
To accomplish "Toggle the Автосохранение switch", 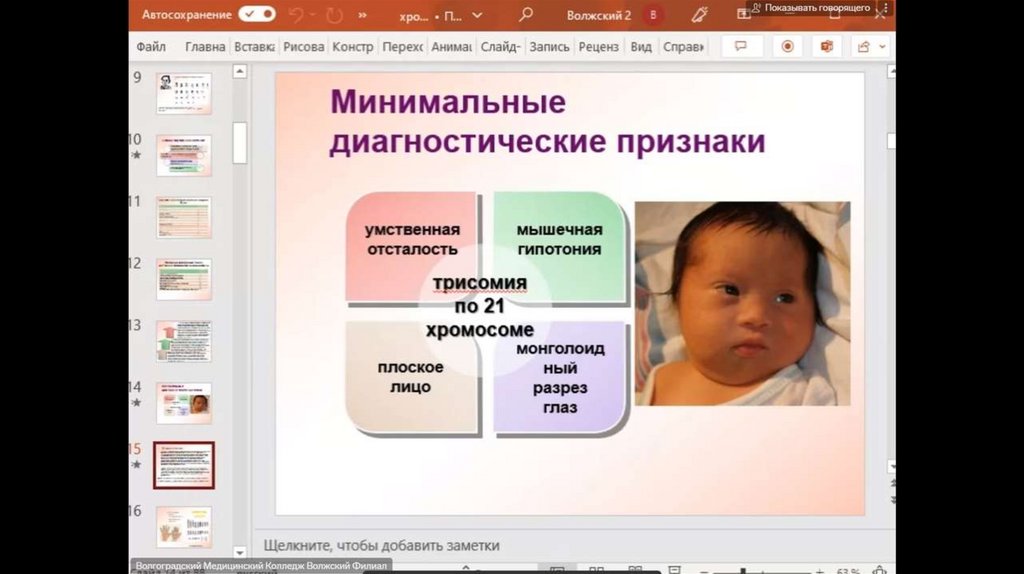I will [257, 14].
